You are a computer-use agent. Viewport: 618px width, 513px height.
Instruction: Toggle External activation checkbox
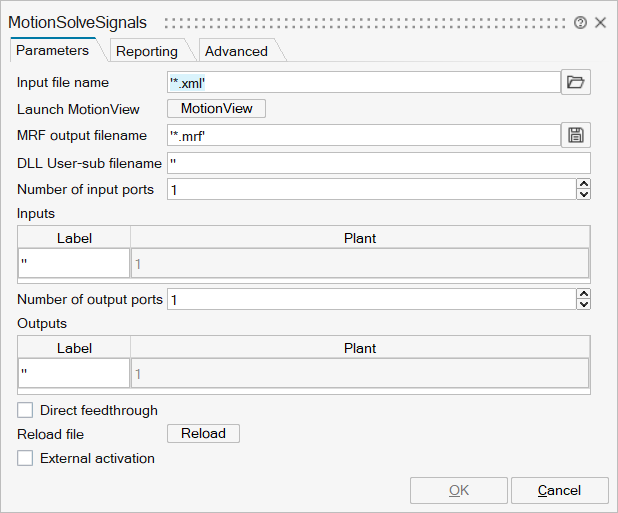click(26, 458)
